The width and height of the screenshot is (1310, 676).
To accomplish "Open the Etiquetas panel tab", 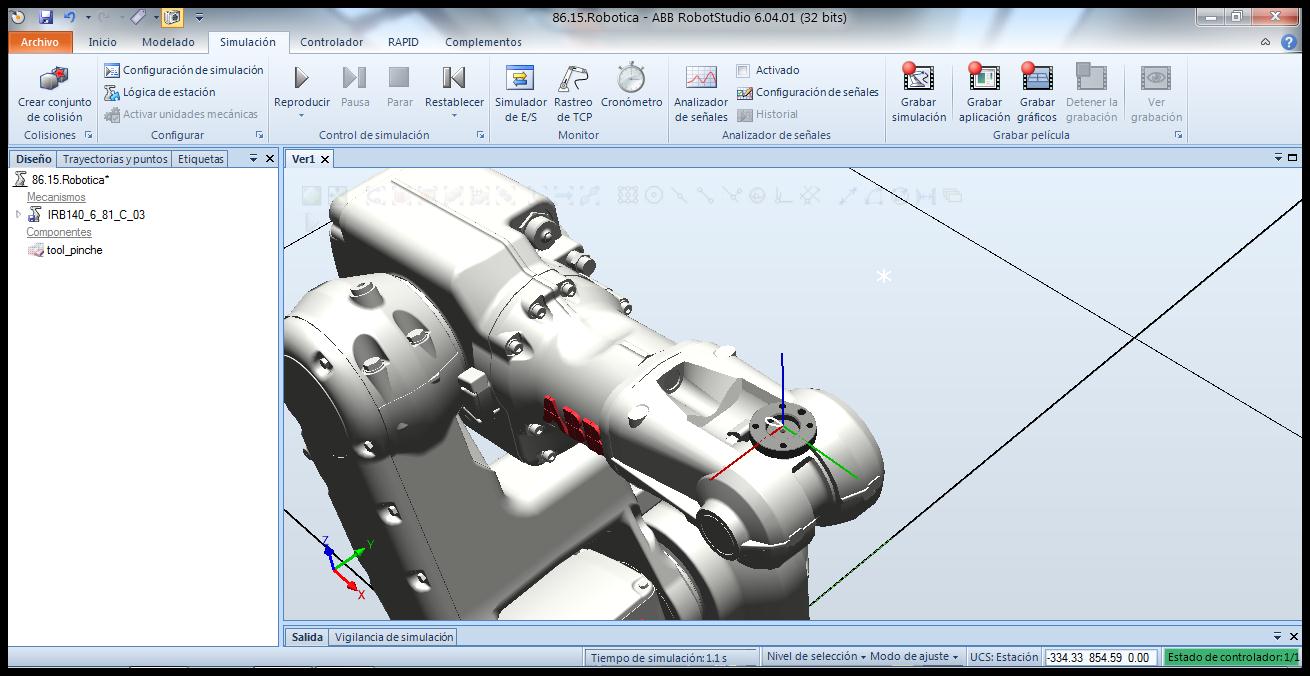I will [201, 159].
